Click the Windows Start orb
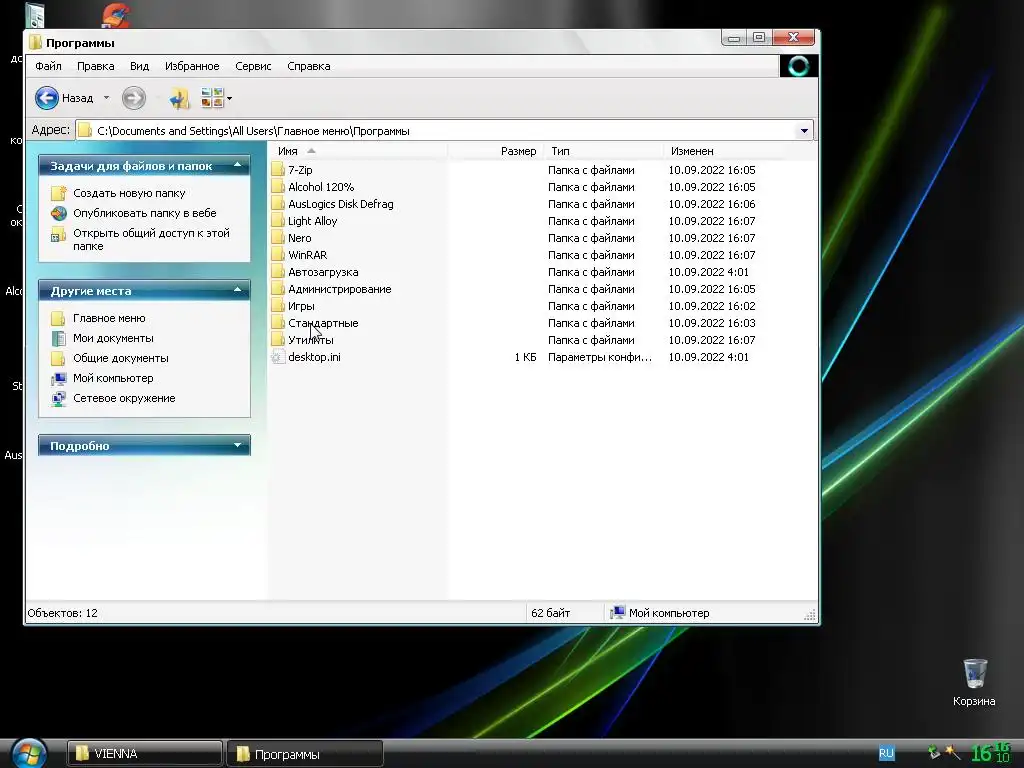The image size is (1024, 768). [x=29, y=753]
